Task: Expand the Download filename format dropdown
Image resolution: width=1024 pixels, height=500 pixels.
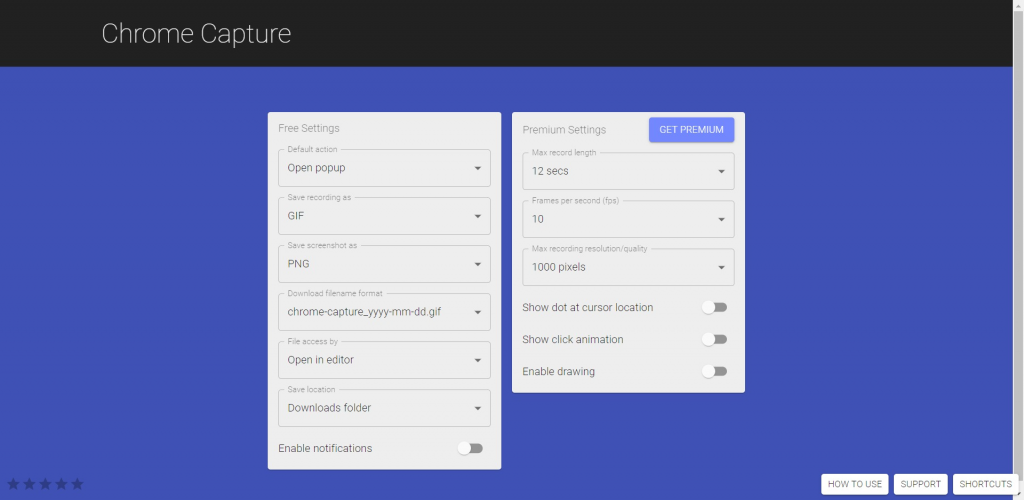Action: click(384, 312)
